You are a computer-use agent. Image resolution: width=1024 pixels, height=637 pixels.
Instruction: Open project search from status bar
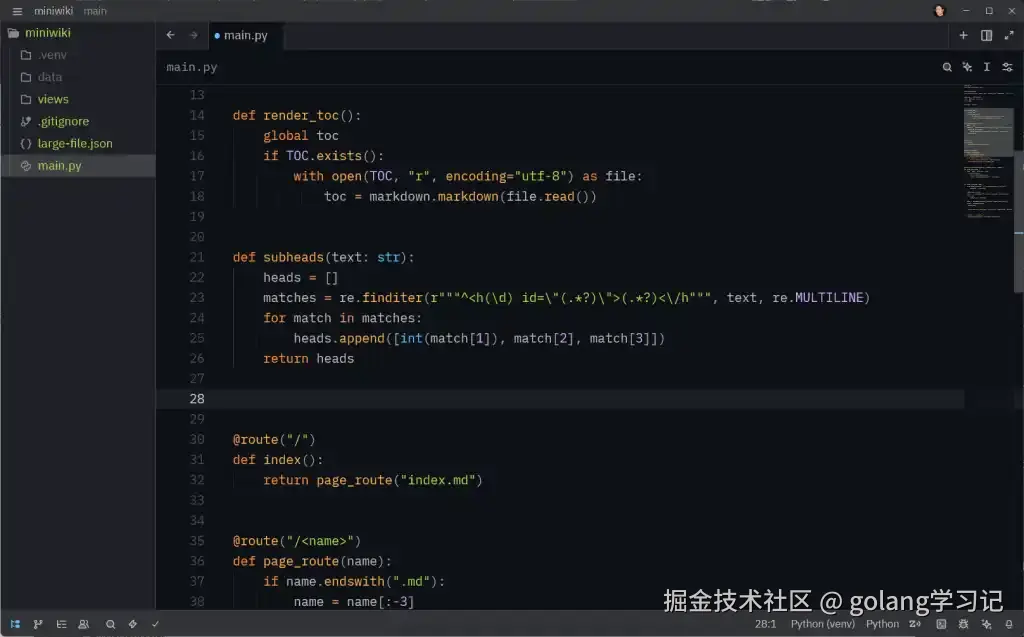tap(110, 624)
